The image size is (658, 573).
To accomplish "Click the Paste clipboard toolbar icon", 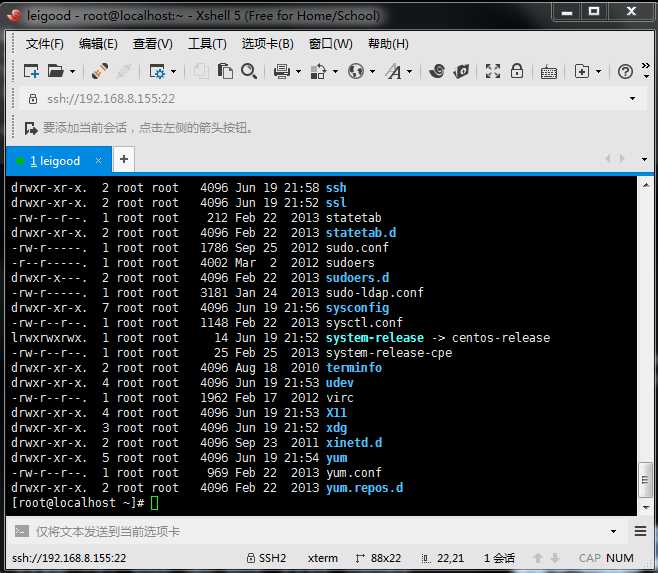I will (x=225, y=71).
